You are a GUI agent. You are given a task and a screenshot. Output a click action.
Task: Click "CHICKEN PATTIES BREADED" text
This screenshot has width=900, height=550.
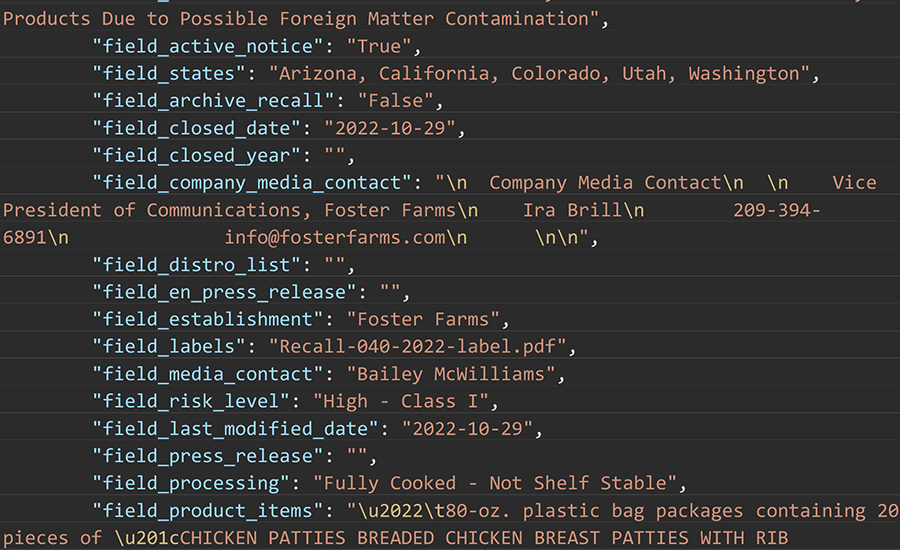pos(313,538)
